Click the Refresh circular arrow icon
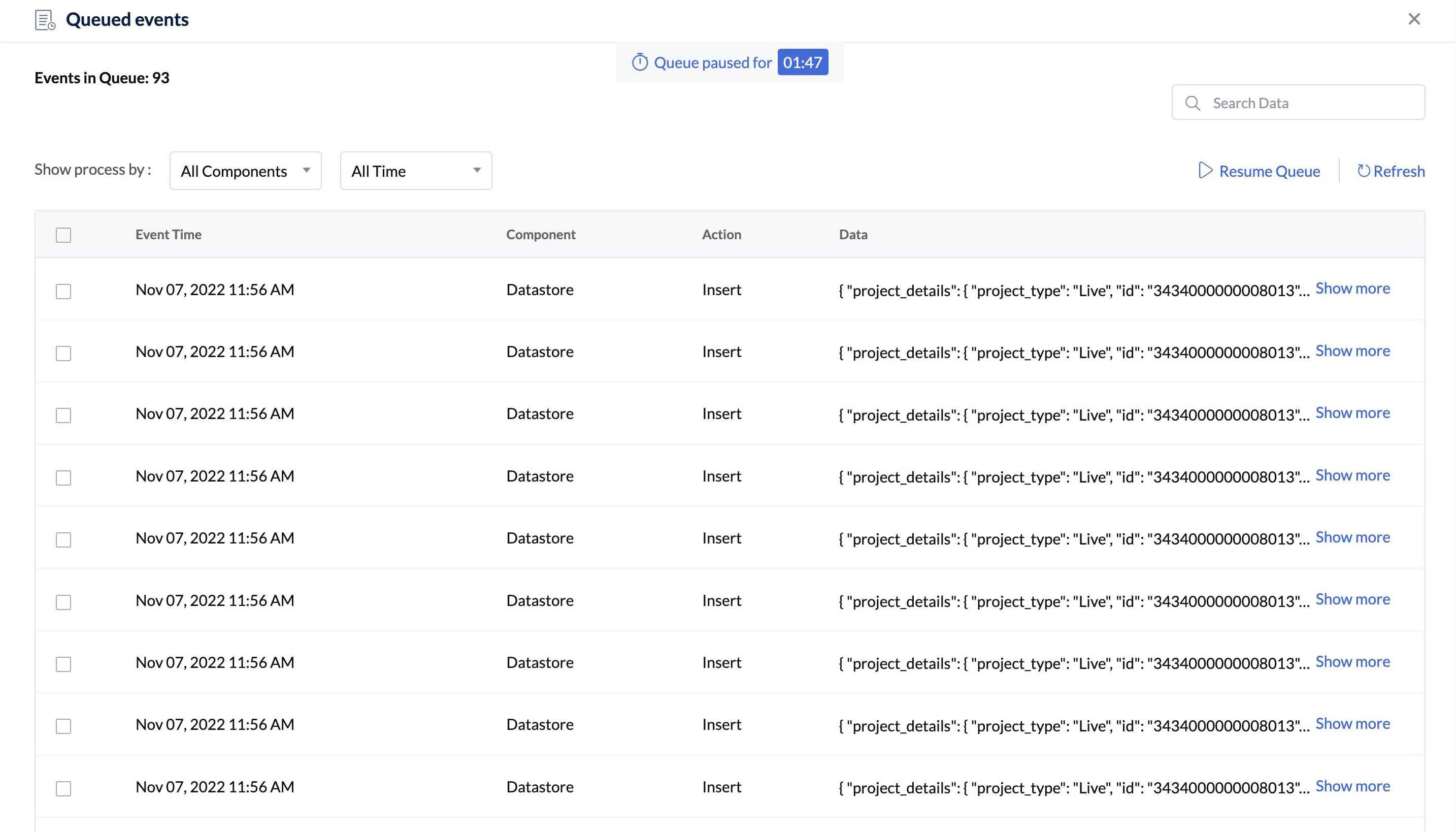Viewport: 1456px width, 832px height. tap(1363, 170)
